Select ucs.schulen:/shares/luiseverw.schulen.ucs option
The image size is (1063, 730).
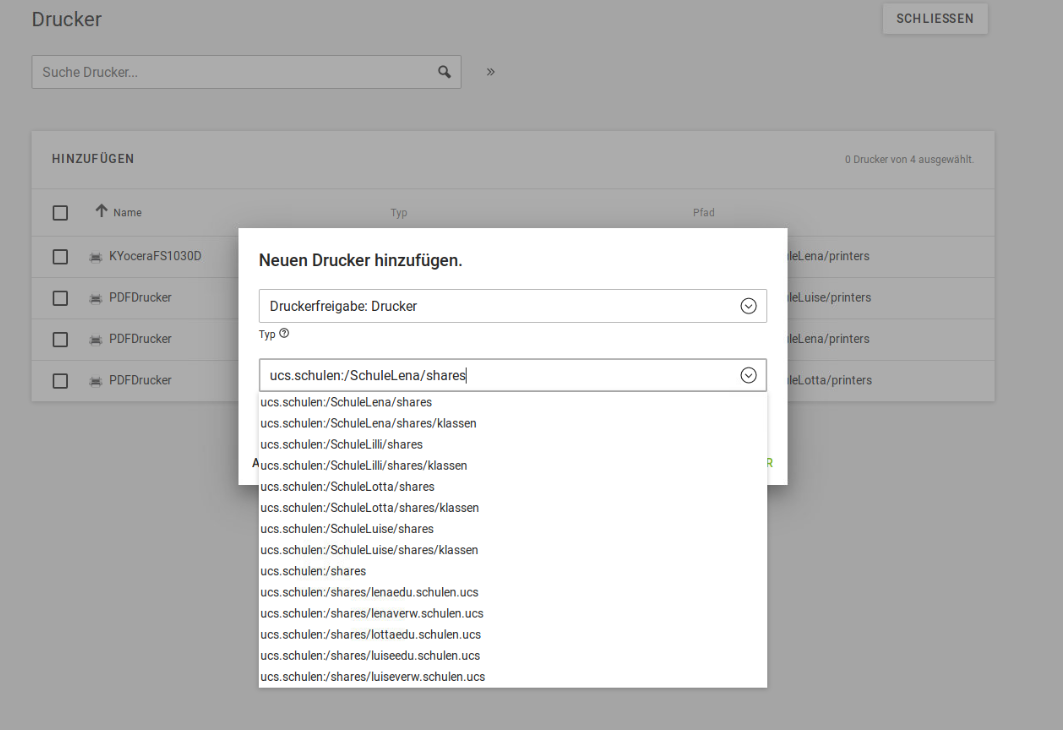click(372, 677)
